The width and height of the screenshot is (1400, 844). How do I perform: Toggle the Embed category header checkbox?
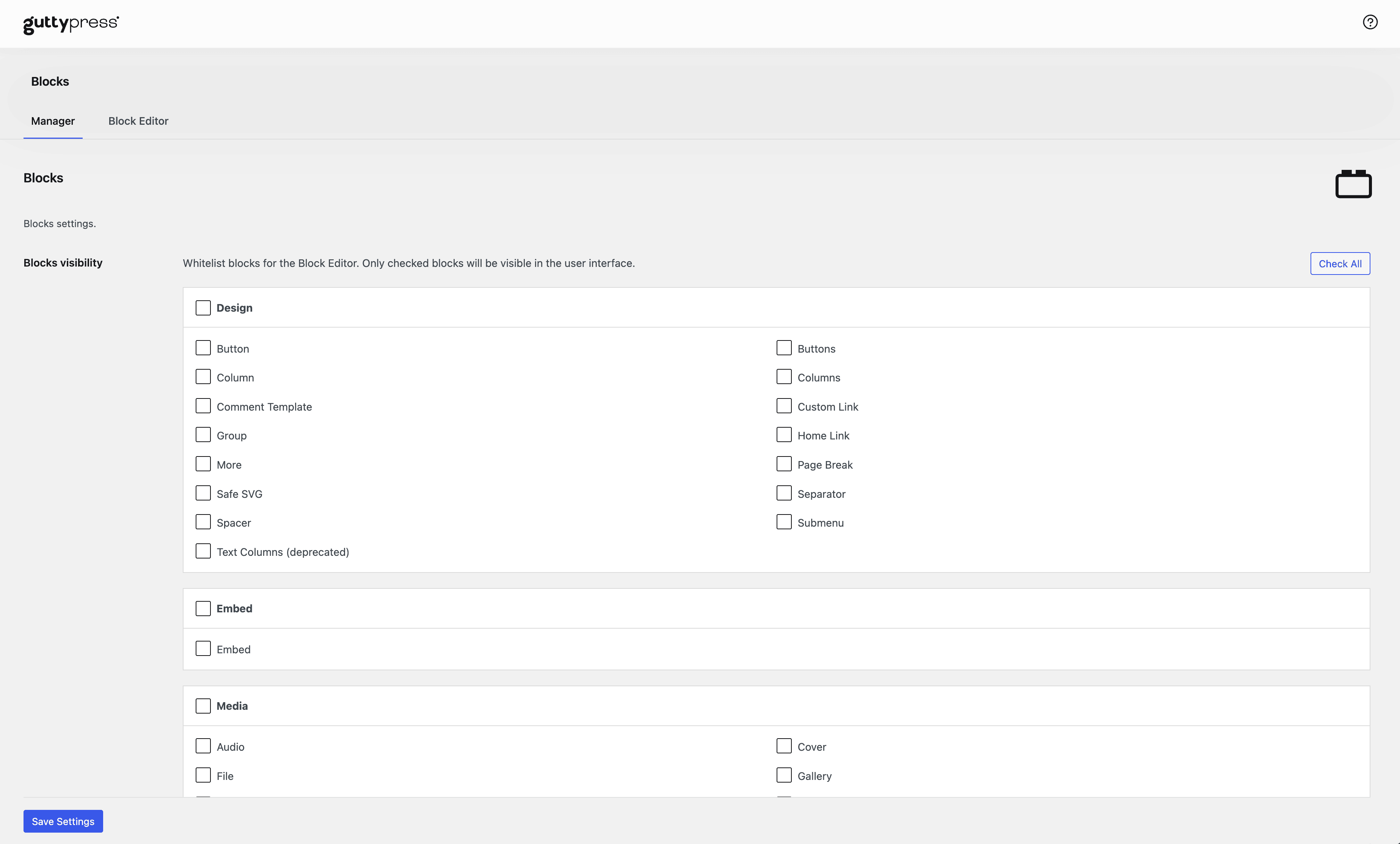pos(203,608)
